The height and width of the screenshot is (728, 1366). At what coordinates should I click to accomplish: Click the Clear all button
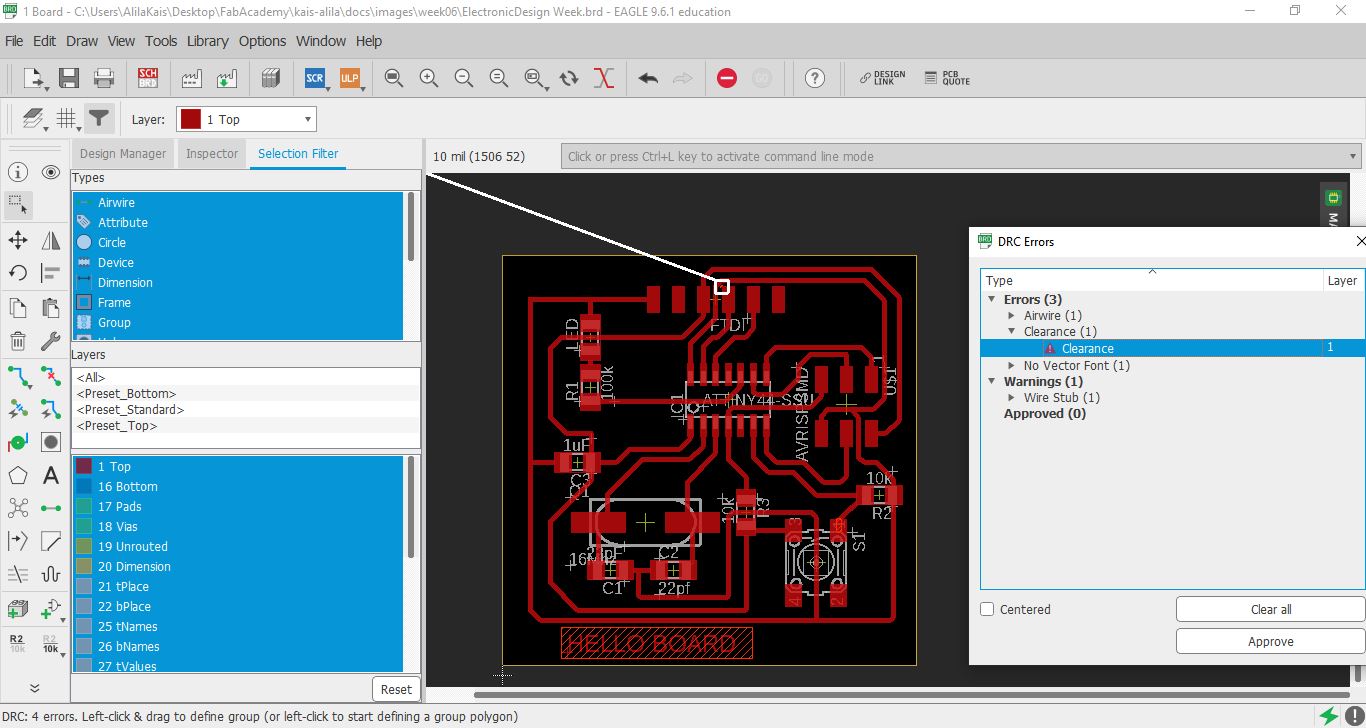1270,609
